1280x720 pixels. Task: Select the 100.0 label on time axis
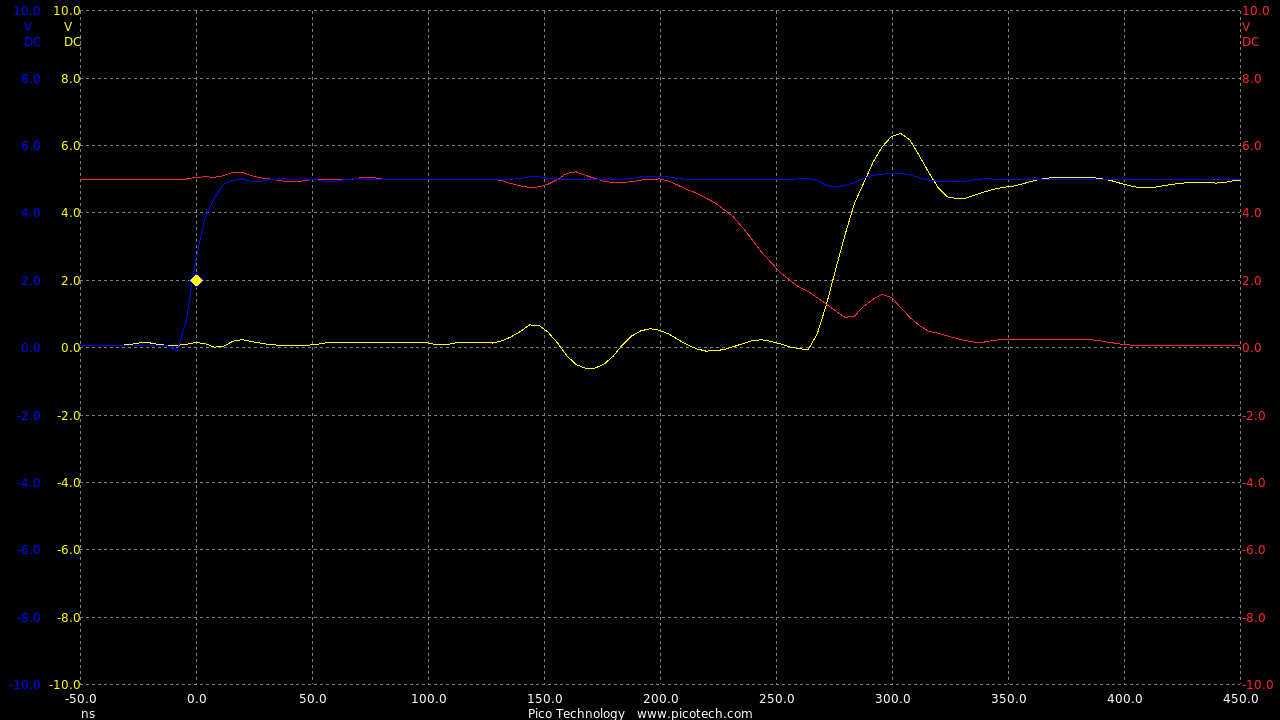tap(428, 699)
